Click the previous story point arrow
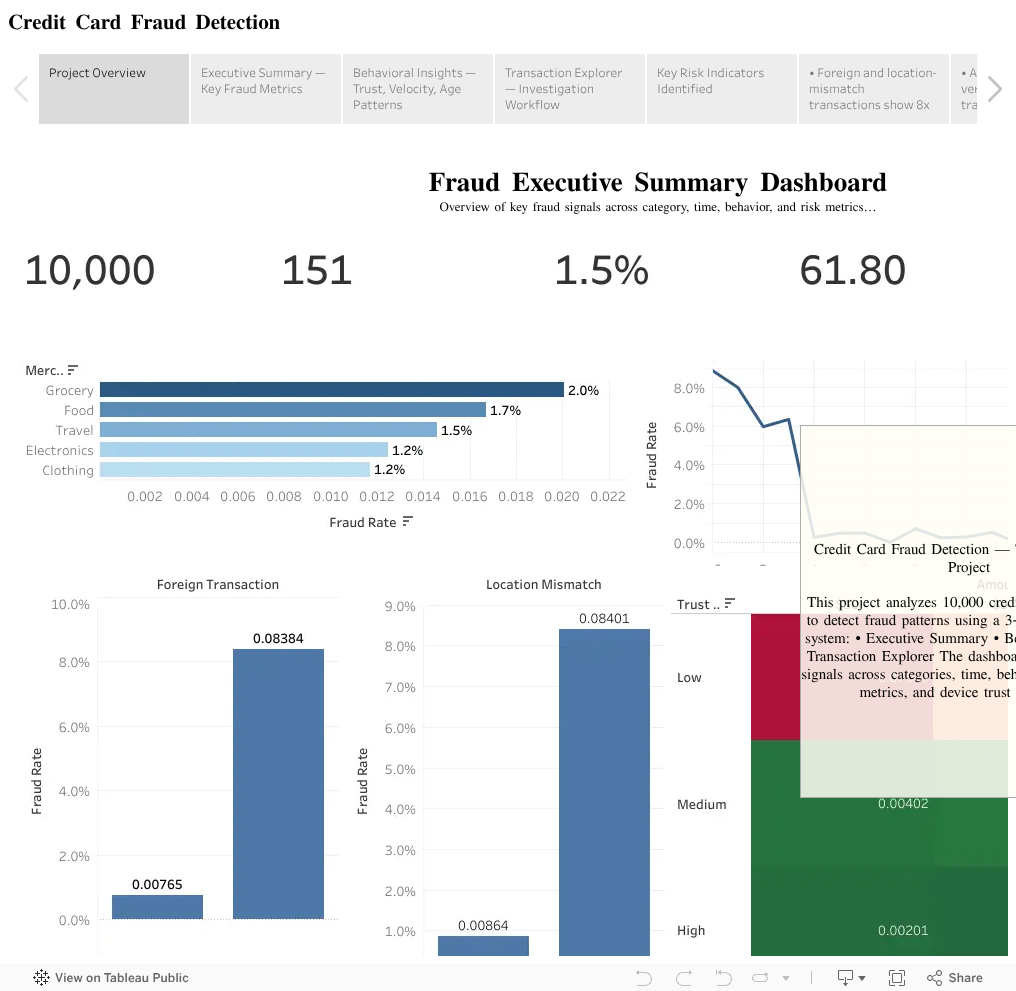Screen dimensions: 1016x991 [21, 89]
